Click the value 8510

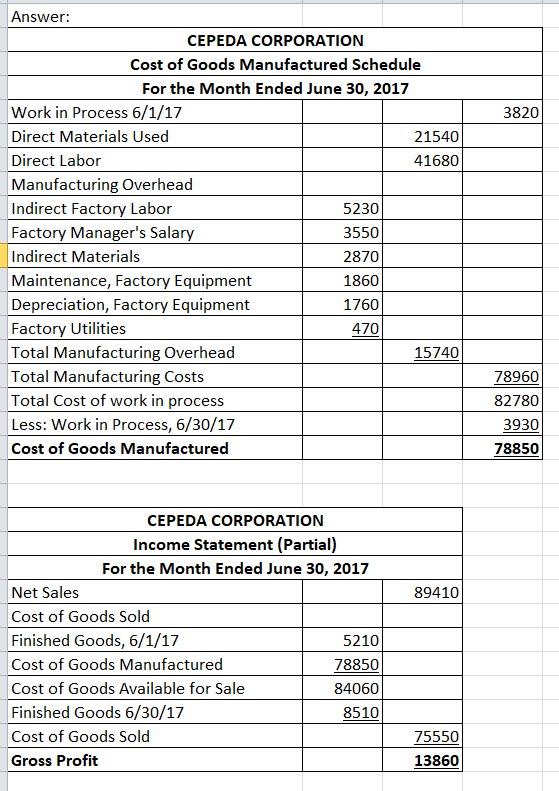(x=361, y=713)
